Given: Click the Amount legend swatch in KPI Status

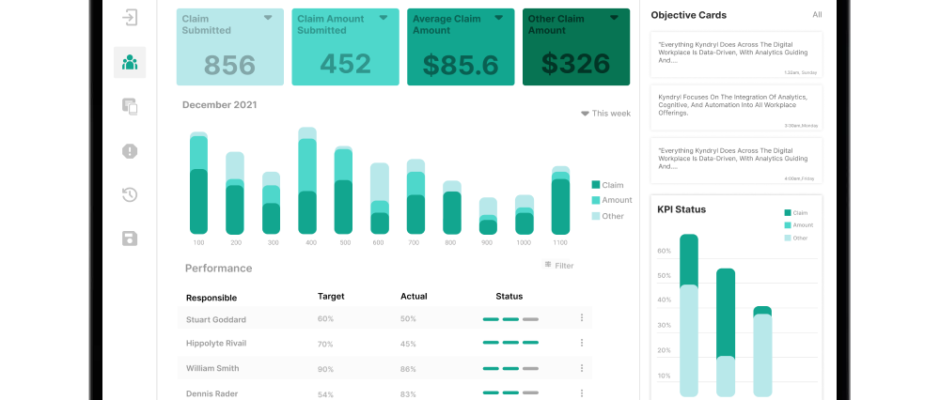Looking at the screenshot, I should (x=788, y=225).
